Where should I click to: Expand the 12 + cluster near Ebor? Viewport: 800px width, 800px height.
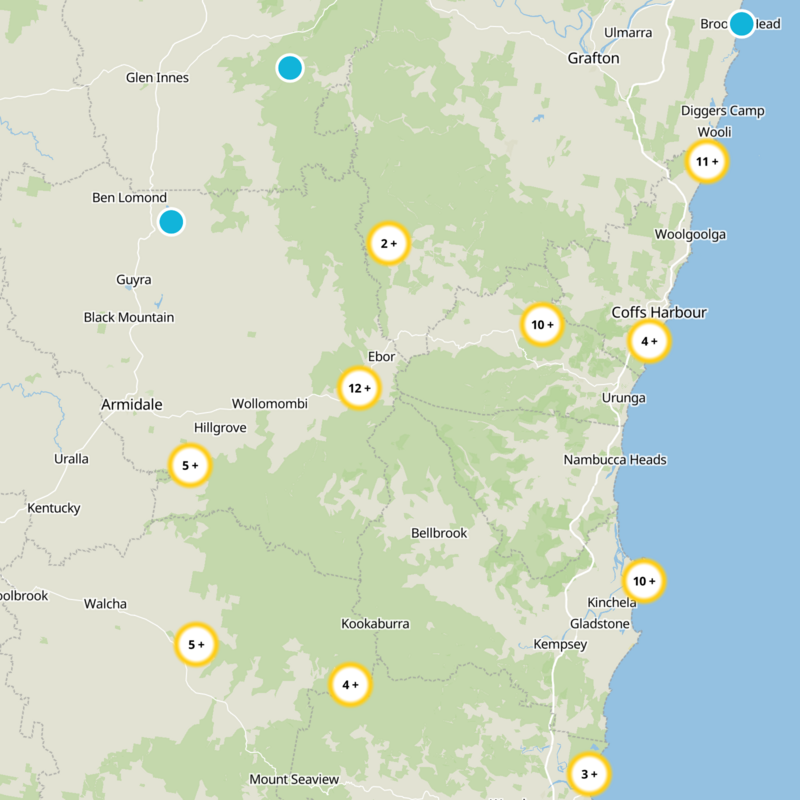[359, 388]
